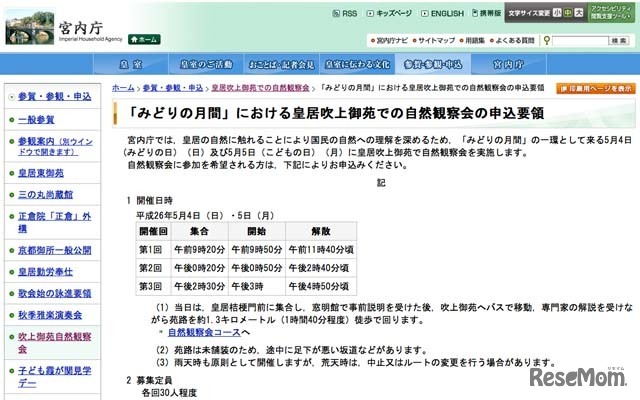Open sidebar link 一般参賀

coord(36,120)
